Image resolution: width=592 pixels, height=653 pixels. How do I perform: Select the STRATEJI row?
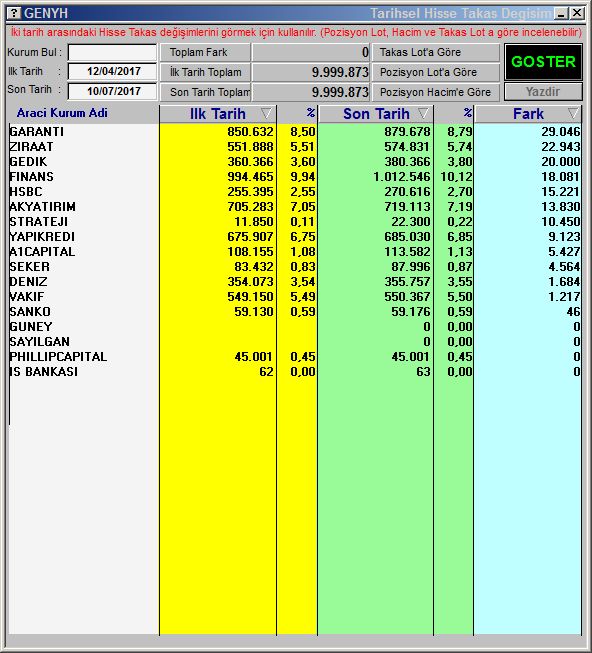[295, 222]
